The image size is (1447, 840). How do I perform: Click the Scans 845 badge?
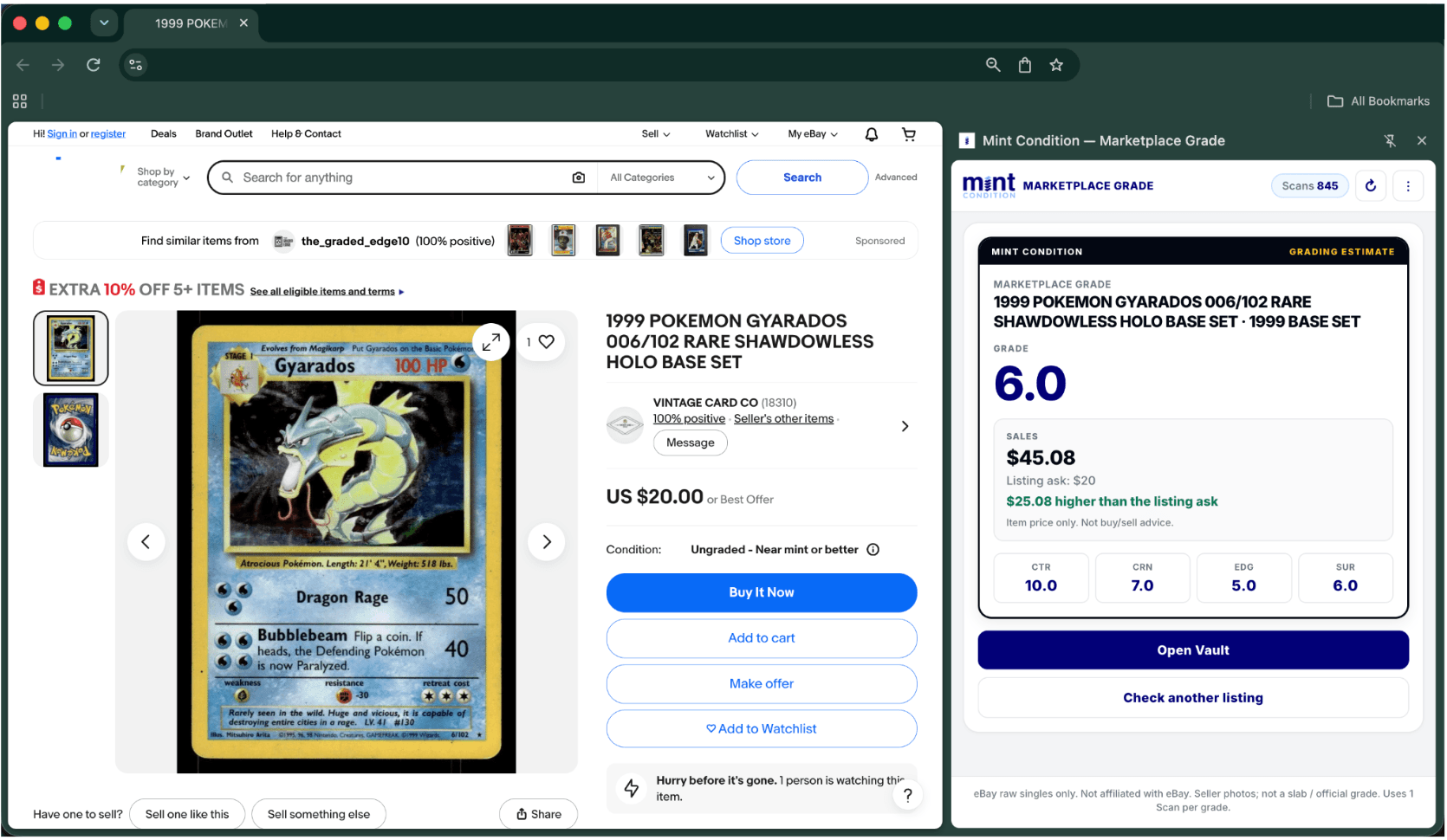click(1310, 186)
